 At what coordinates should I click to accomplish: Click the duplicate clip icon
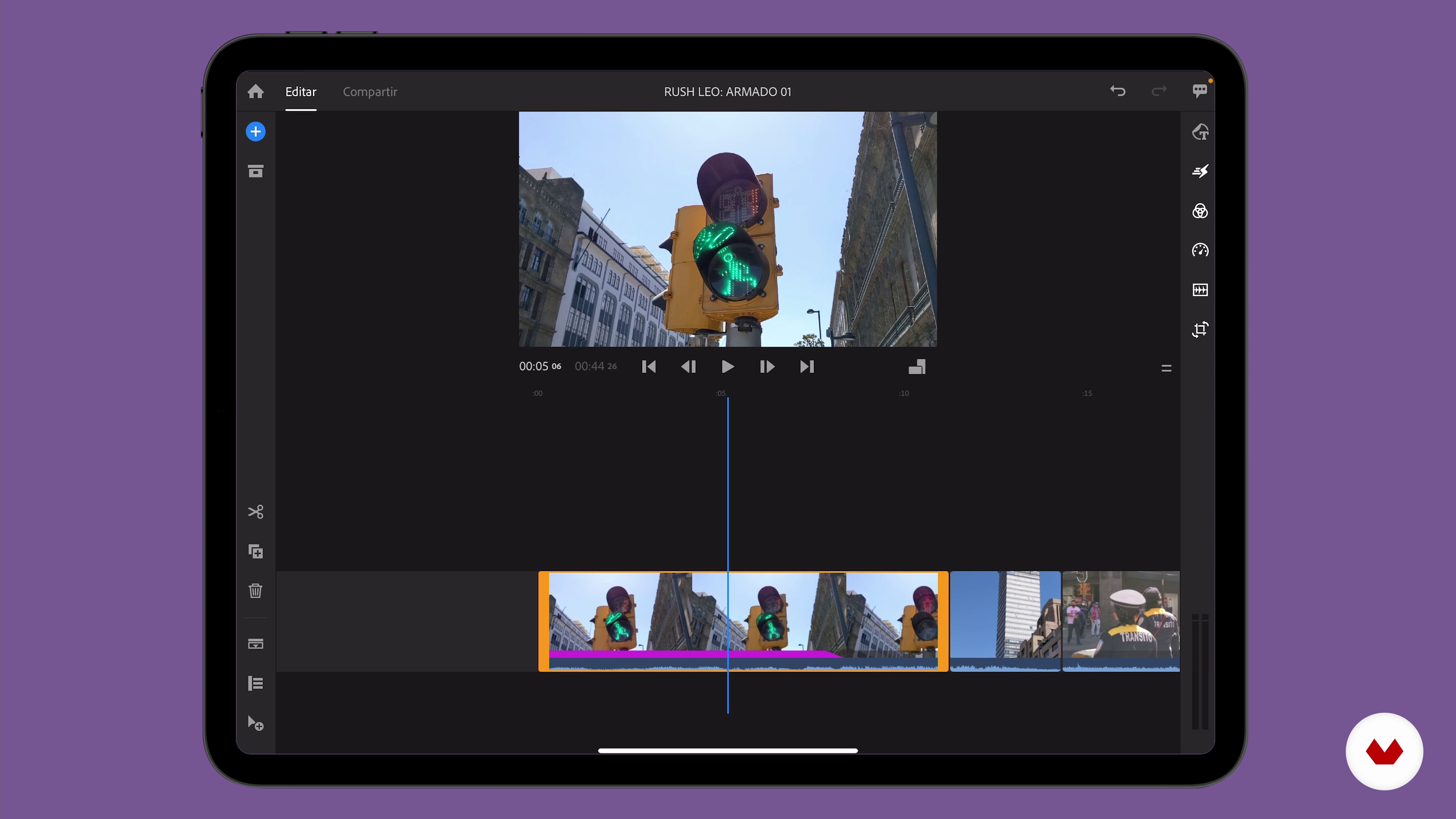click(x=256, y=552)
